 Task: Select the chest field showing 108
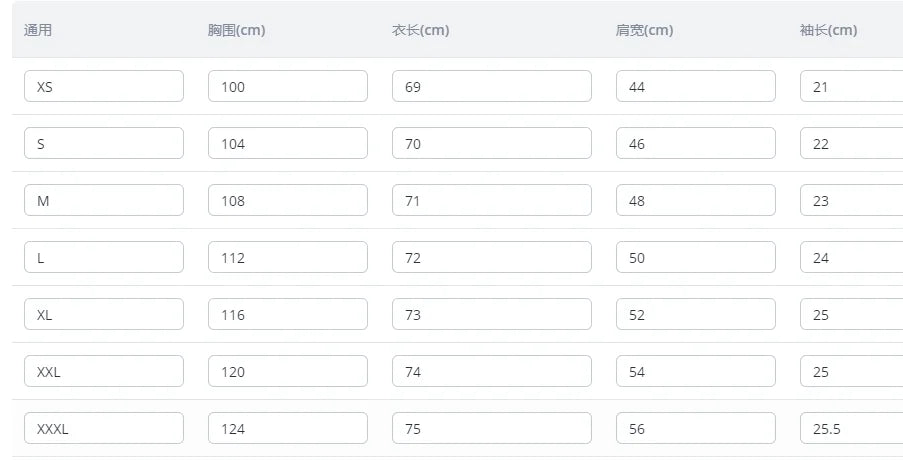coord(288,200)
